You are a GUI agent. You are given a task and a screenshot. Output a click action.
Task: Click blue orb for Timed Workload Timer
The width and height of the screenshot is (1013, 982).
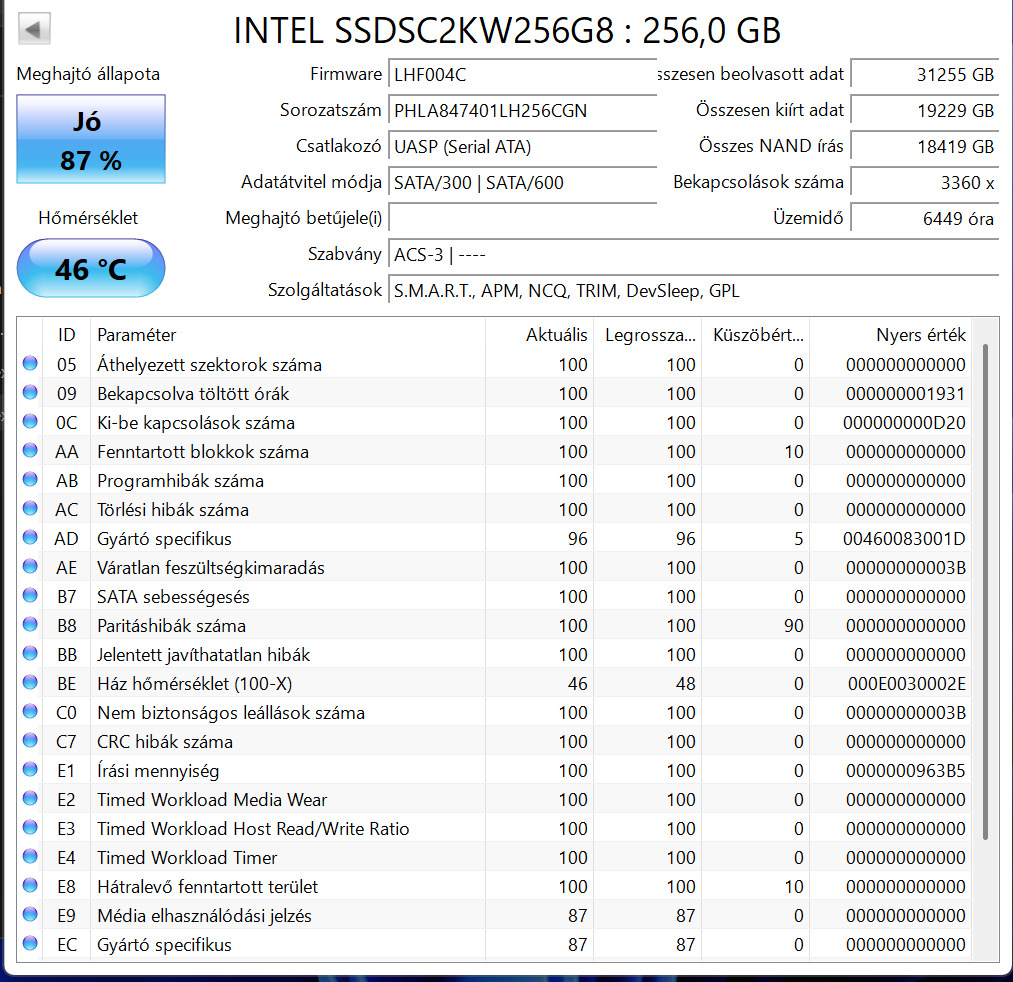30,858
